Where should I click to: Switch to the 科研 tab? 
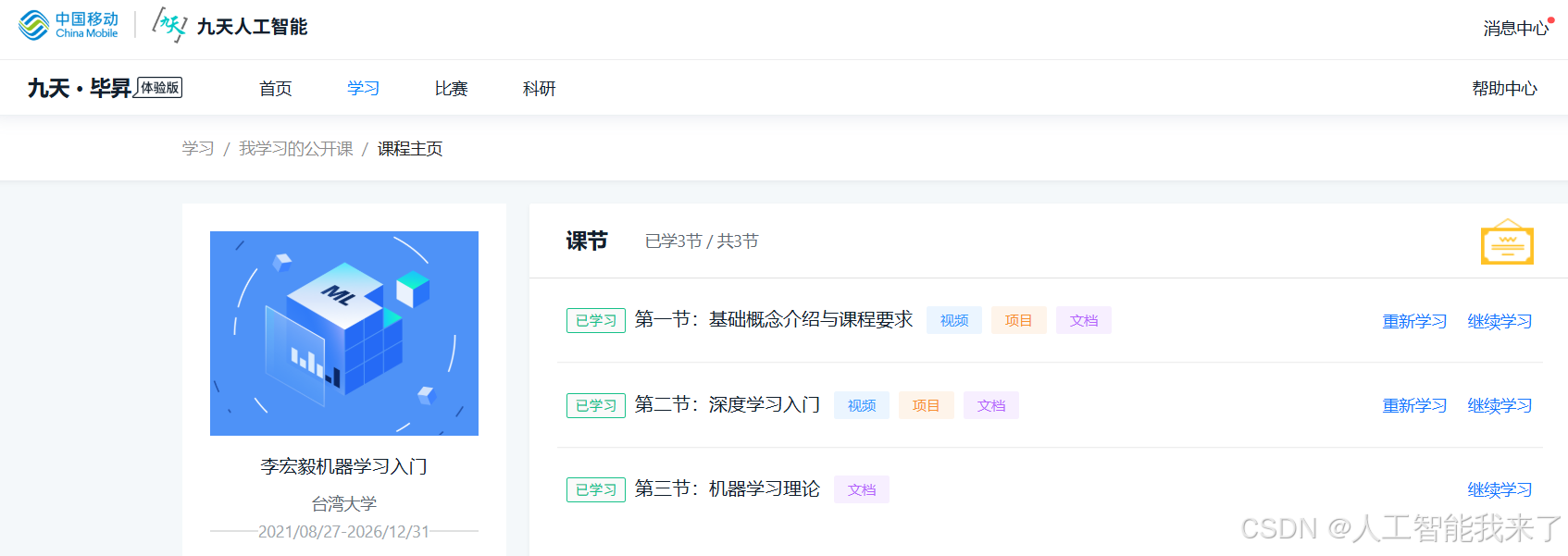click(539, 88)
